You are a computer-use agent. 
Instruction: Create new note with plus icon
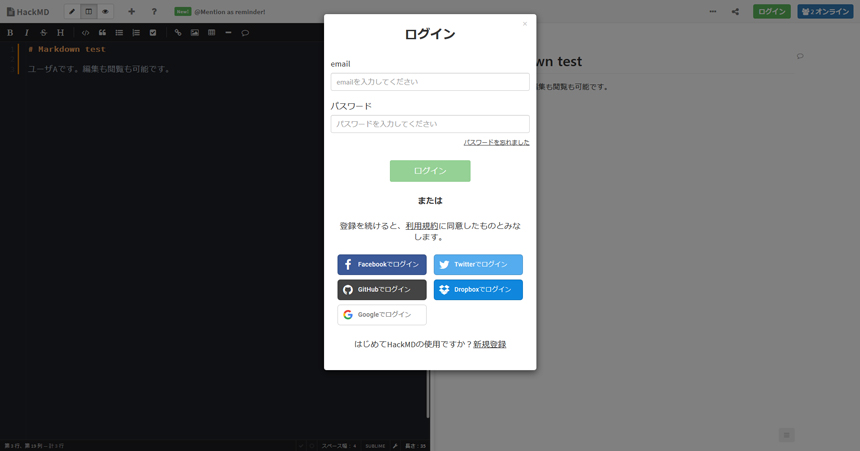pyautogui.click(x=132, y=12)
